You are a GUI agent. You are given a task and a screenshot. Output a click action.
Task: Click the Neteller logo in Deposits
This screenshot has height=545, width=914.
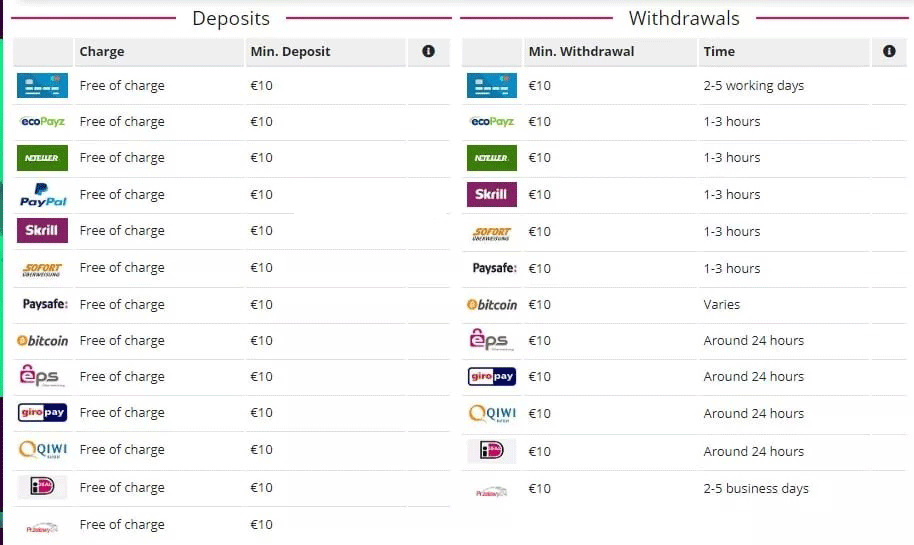coord(42,158)
